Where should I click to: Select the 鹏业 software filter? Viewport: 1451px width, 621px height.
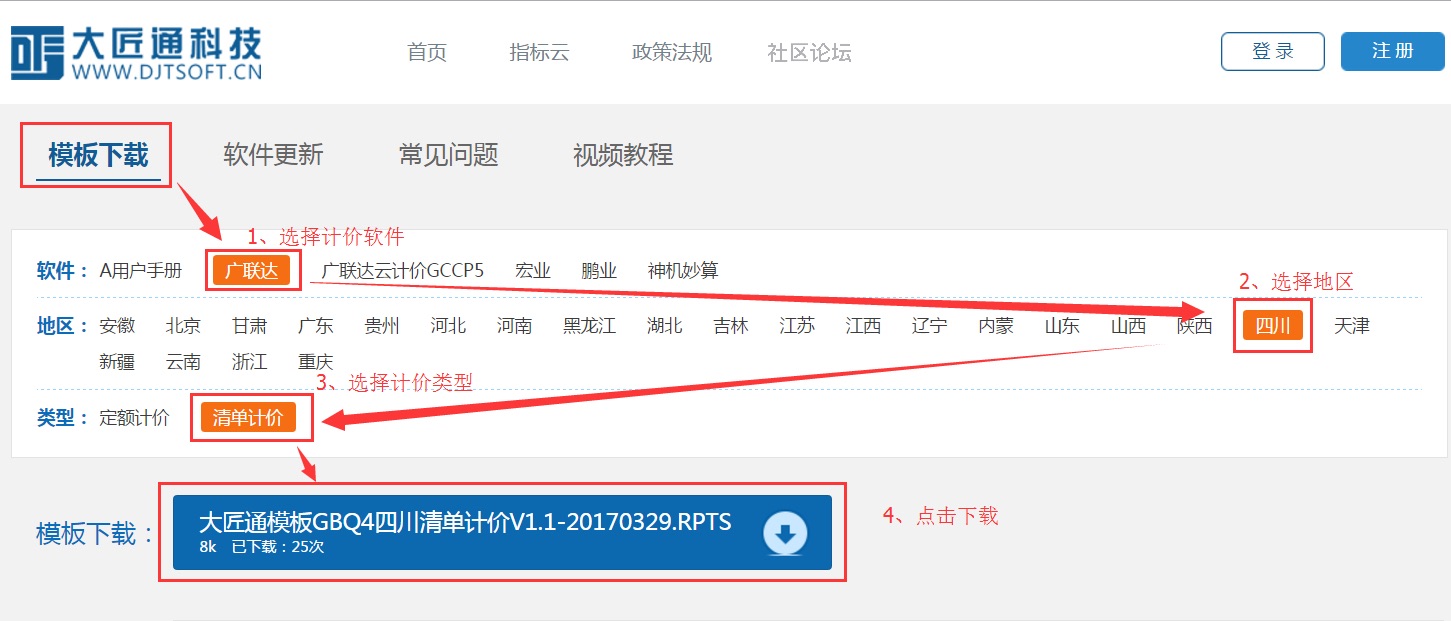[599, 270]
